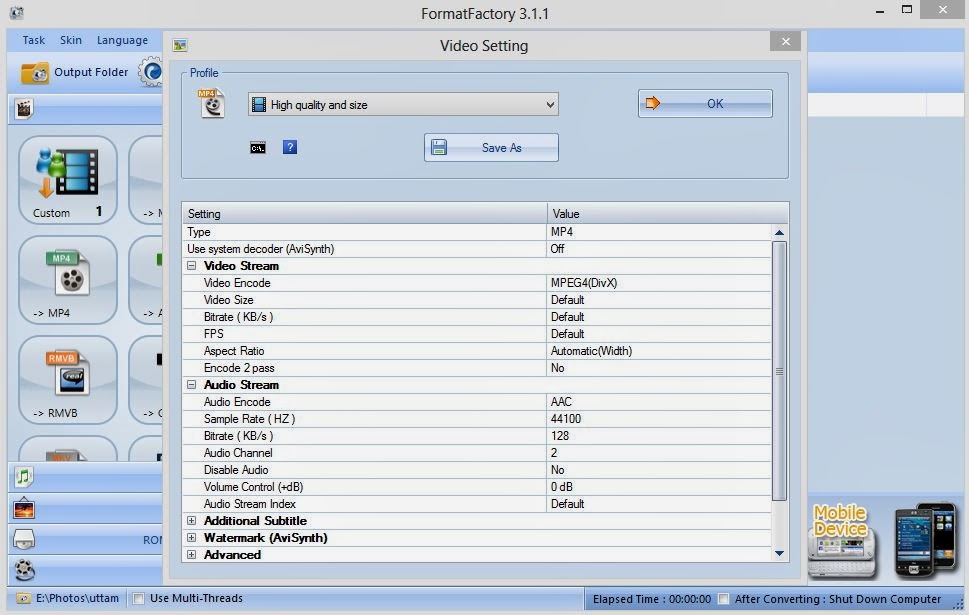Click the Value column header
The height and width of the screenshot is (615, 969).
click(667, 214)
